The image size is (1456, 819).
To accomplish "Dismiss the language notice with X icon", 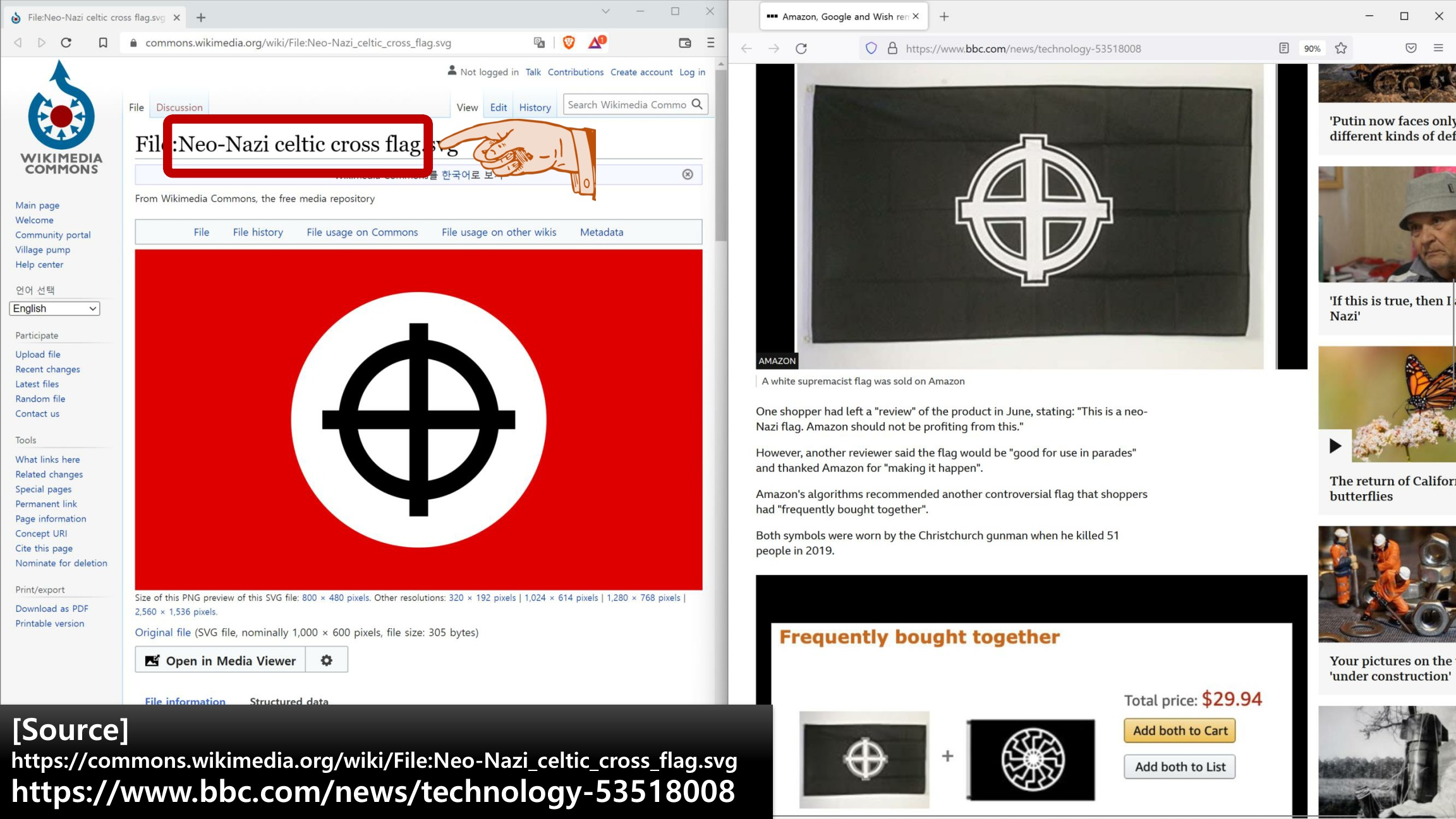I will [688, 174].
